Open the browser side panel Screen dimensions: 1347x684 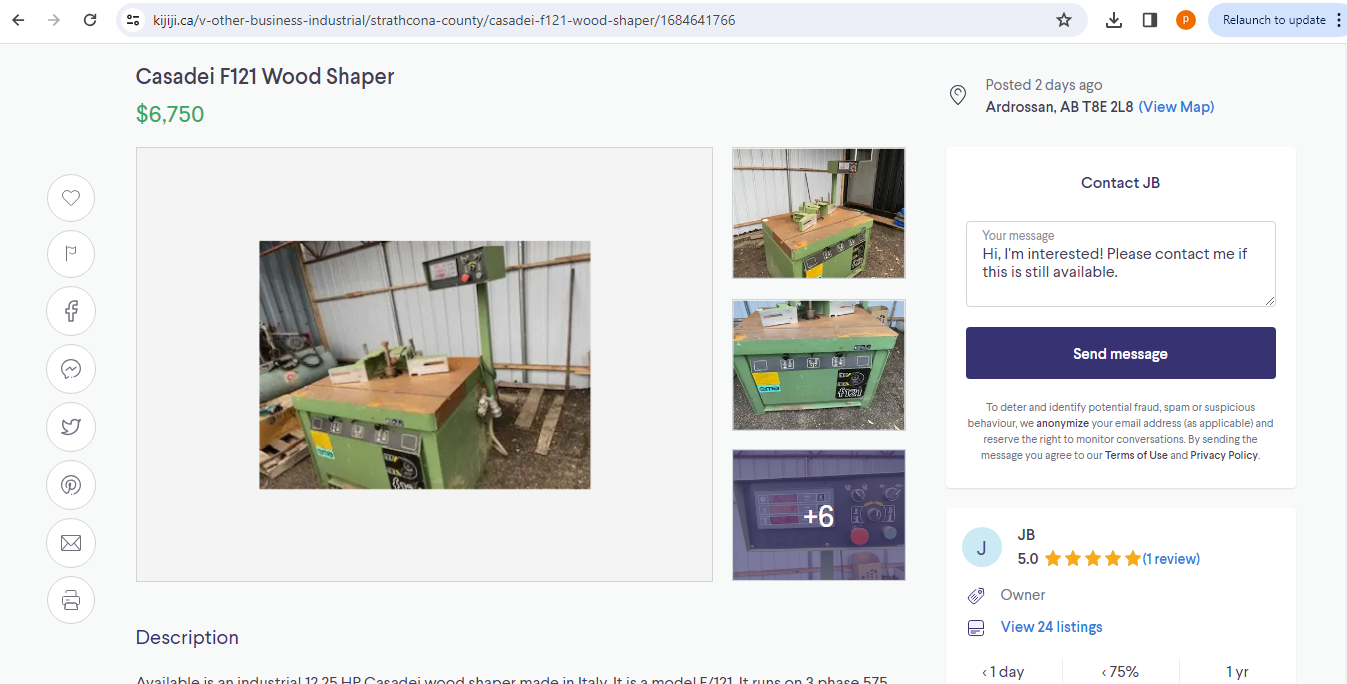click(1150, 20)
